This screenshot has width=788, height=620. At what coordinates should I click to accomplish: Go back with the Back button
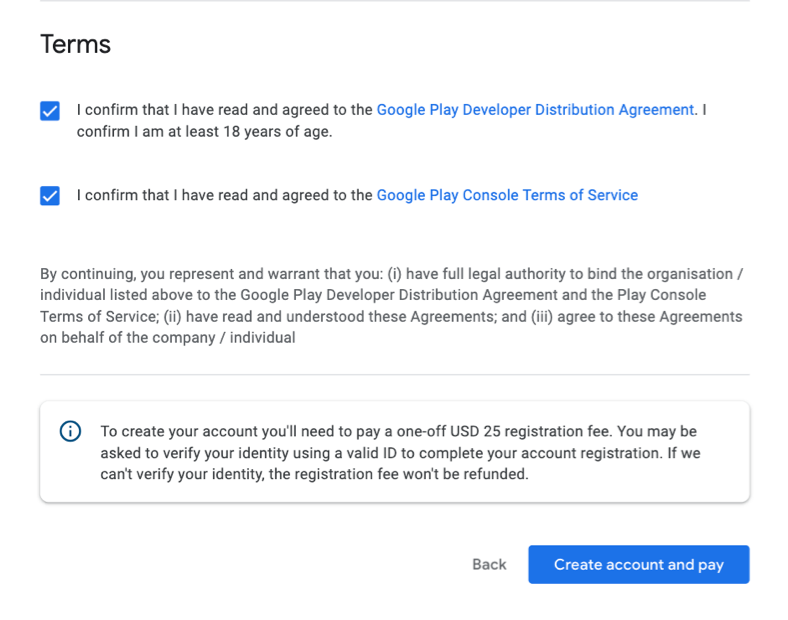tap(489, 564)
